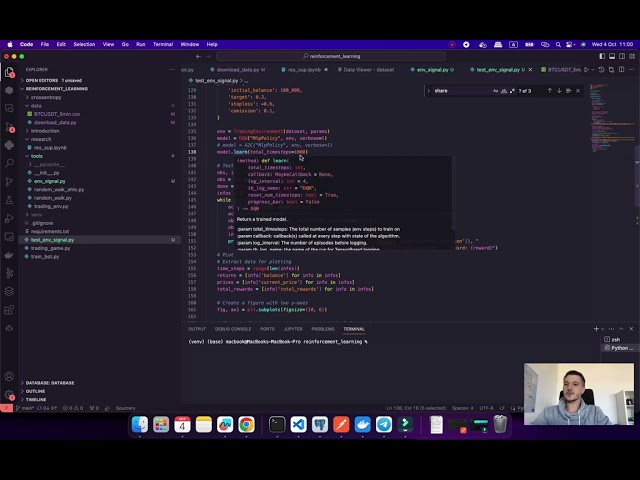This screenshot has height=480, width=640.
Task: Open the Docker whale view icon
Action: [9, 255]
